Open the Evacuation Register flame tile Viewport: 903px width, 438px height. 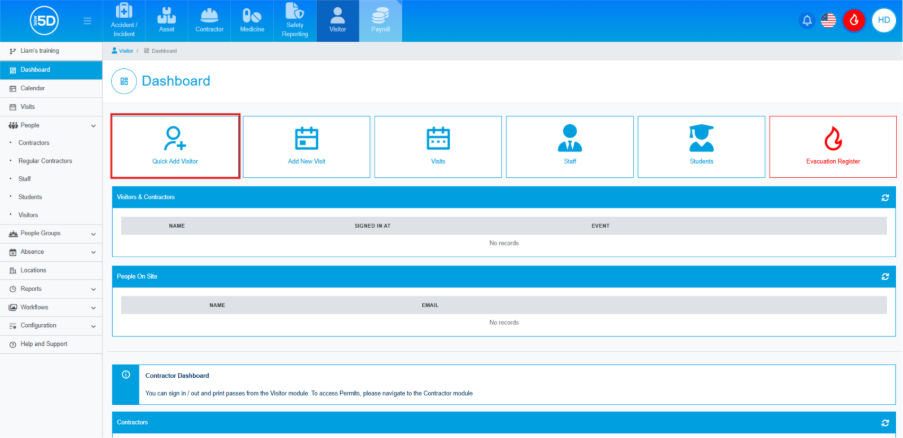point(832,138)
